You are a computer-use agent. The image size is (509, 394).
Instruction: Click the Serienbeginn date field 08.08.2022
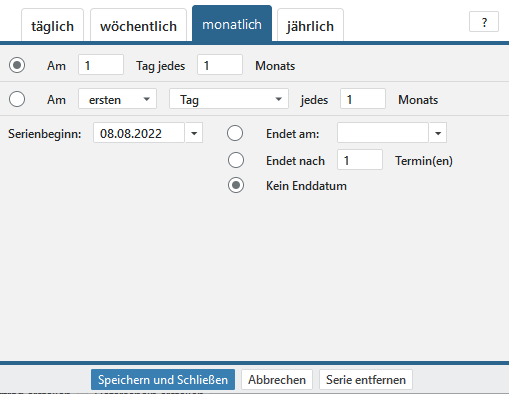coord(139,133)
